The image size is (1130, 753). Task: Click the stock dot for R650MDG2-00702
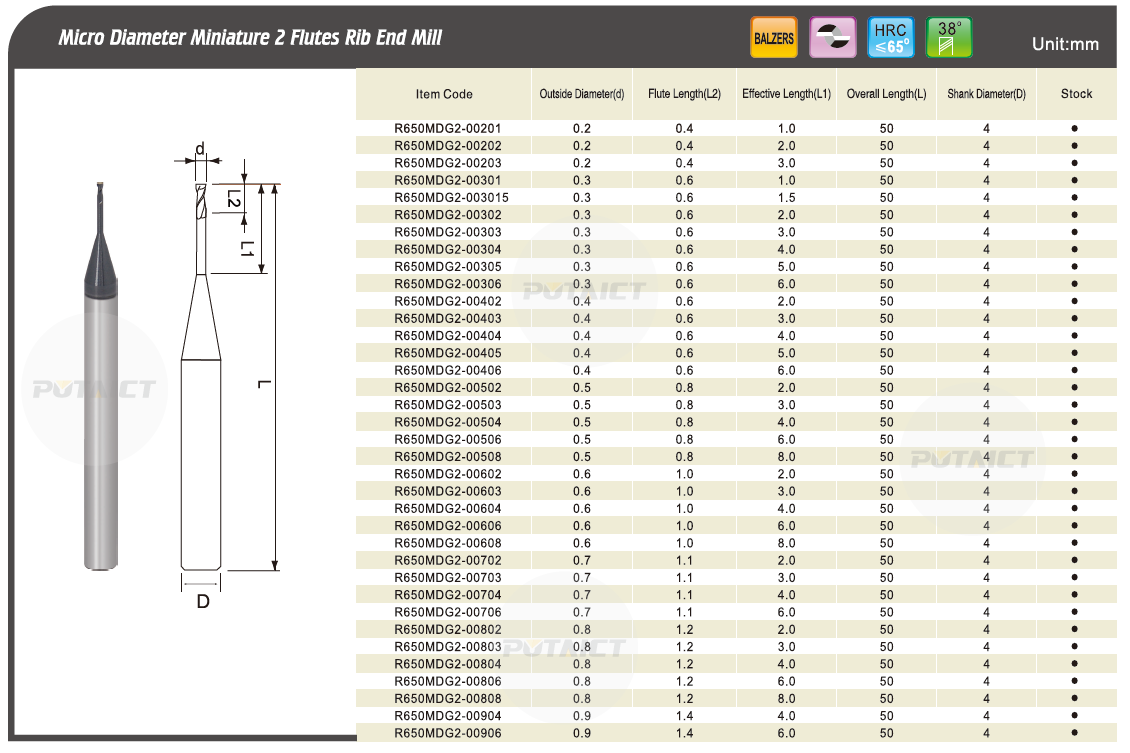click(1075, 561)
